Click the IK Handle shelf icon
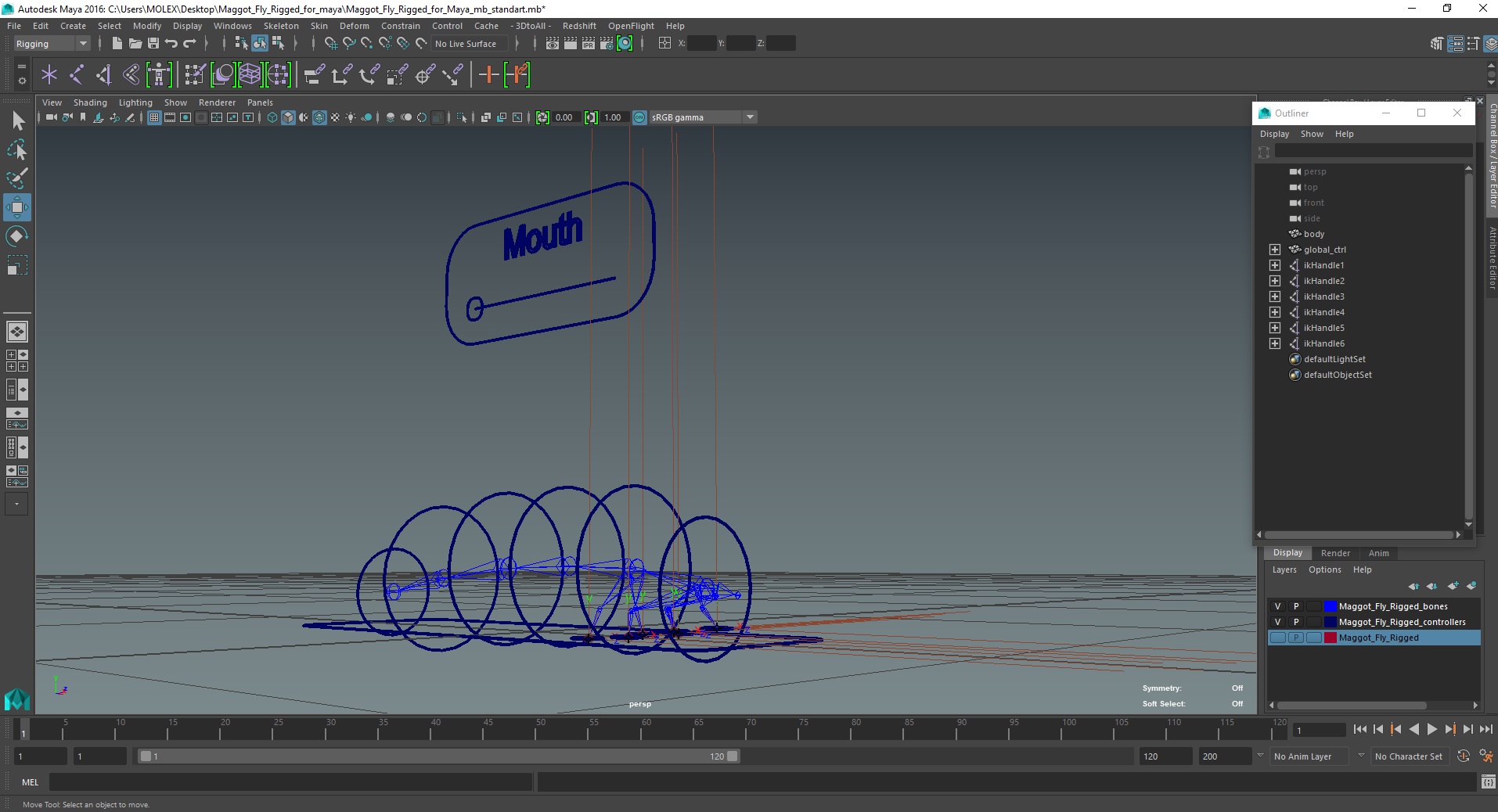The height and width of the screenshot is (812, 1498). pos(104,75)
